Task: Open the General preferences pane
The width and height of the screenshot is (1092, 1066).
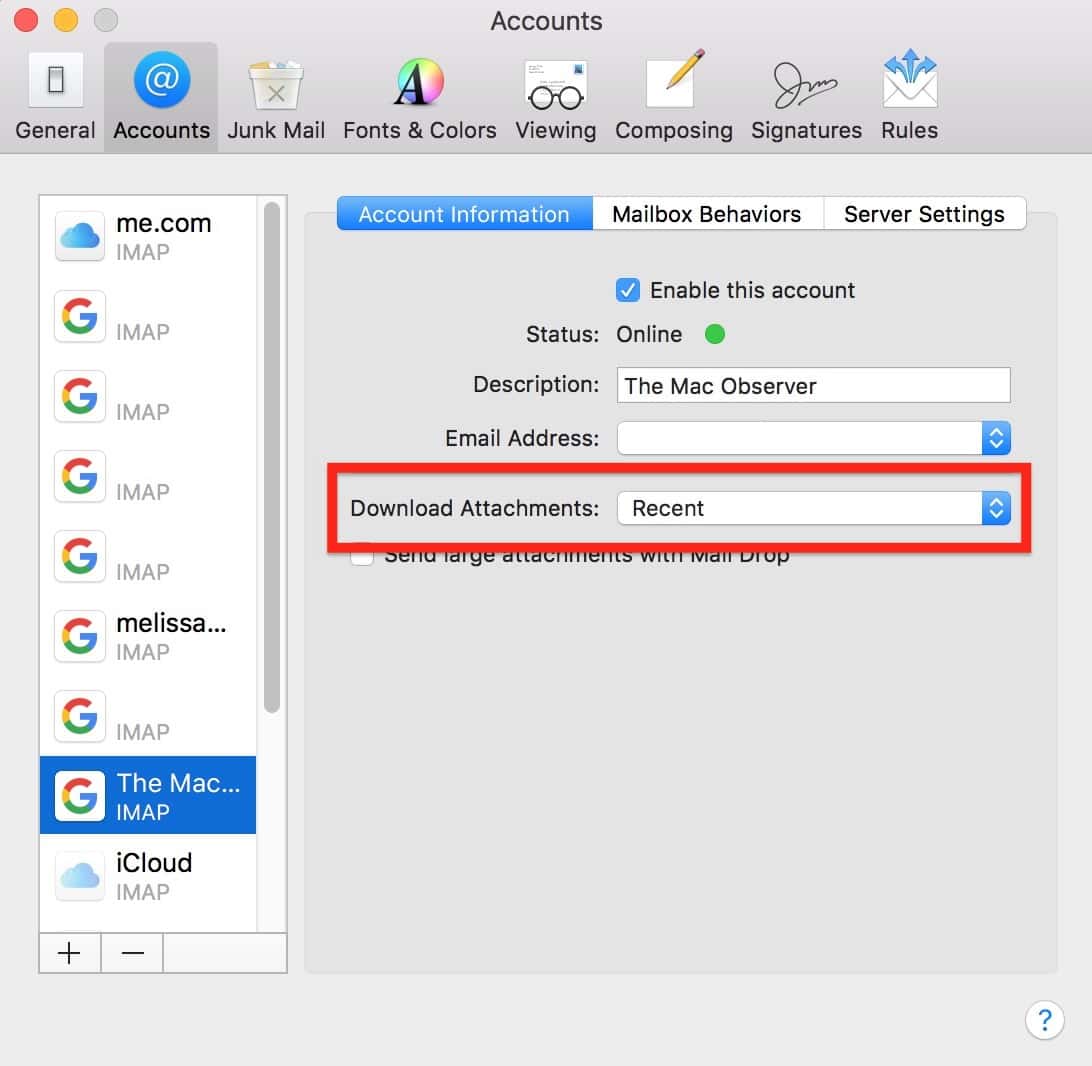Action: tap(55, 98)
